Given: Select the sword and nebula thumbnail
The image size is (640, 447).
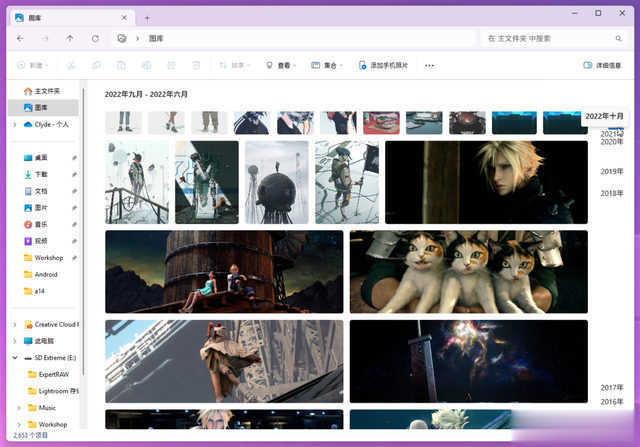Looking at the screenshot, I should (x=469, y=361).
